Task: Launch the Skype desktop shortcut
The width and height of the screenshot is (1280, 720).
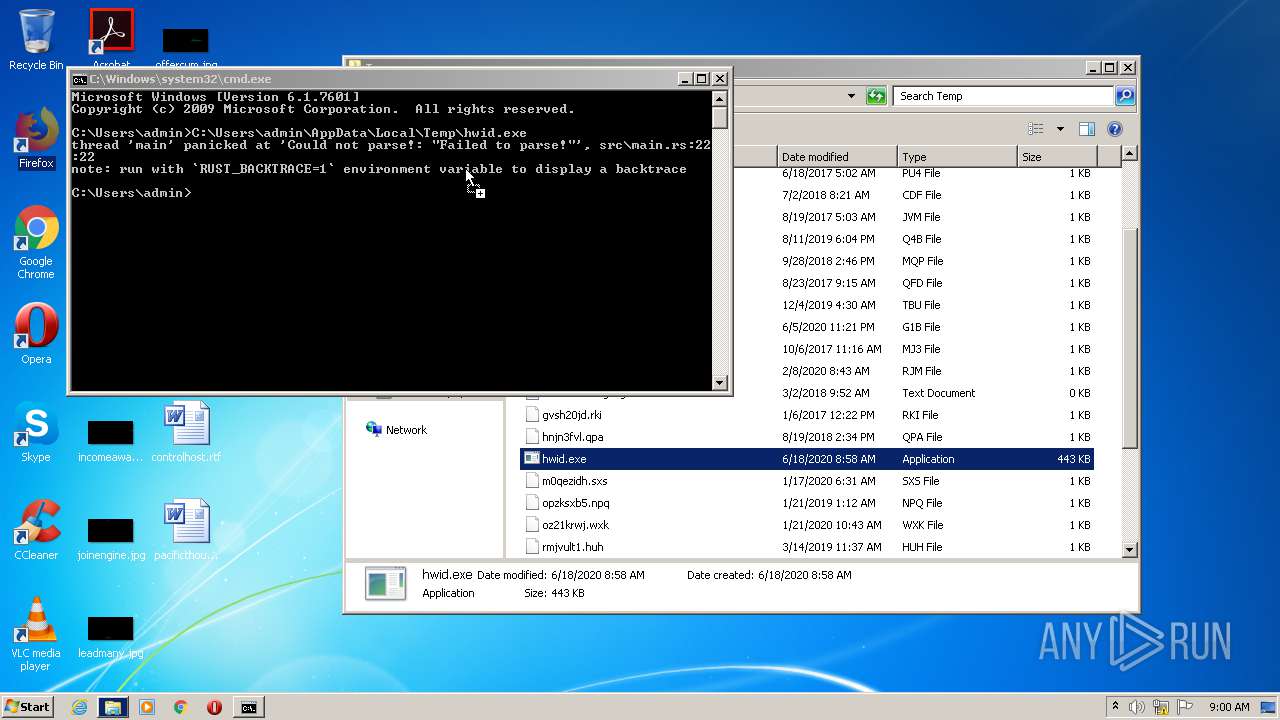Action: (x=36, y=433)
